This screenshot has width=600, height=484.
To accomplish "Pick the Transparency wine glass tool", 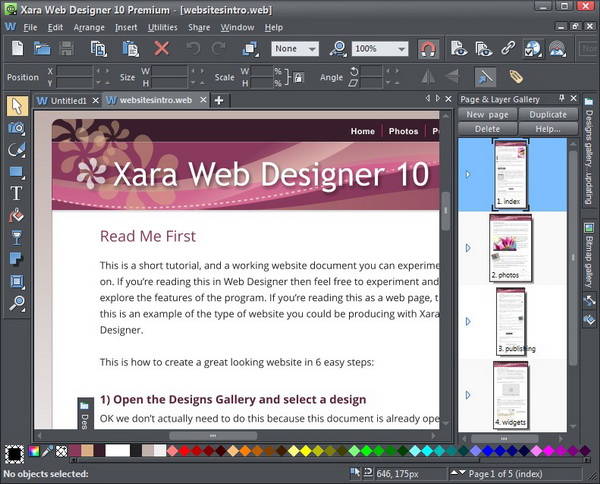I will pyautogui.click(x=16, y=237).
